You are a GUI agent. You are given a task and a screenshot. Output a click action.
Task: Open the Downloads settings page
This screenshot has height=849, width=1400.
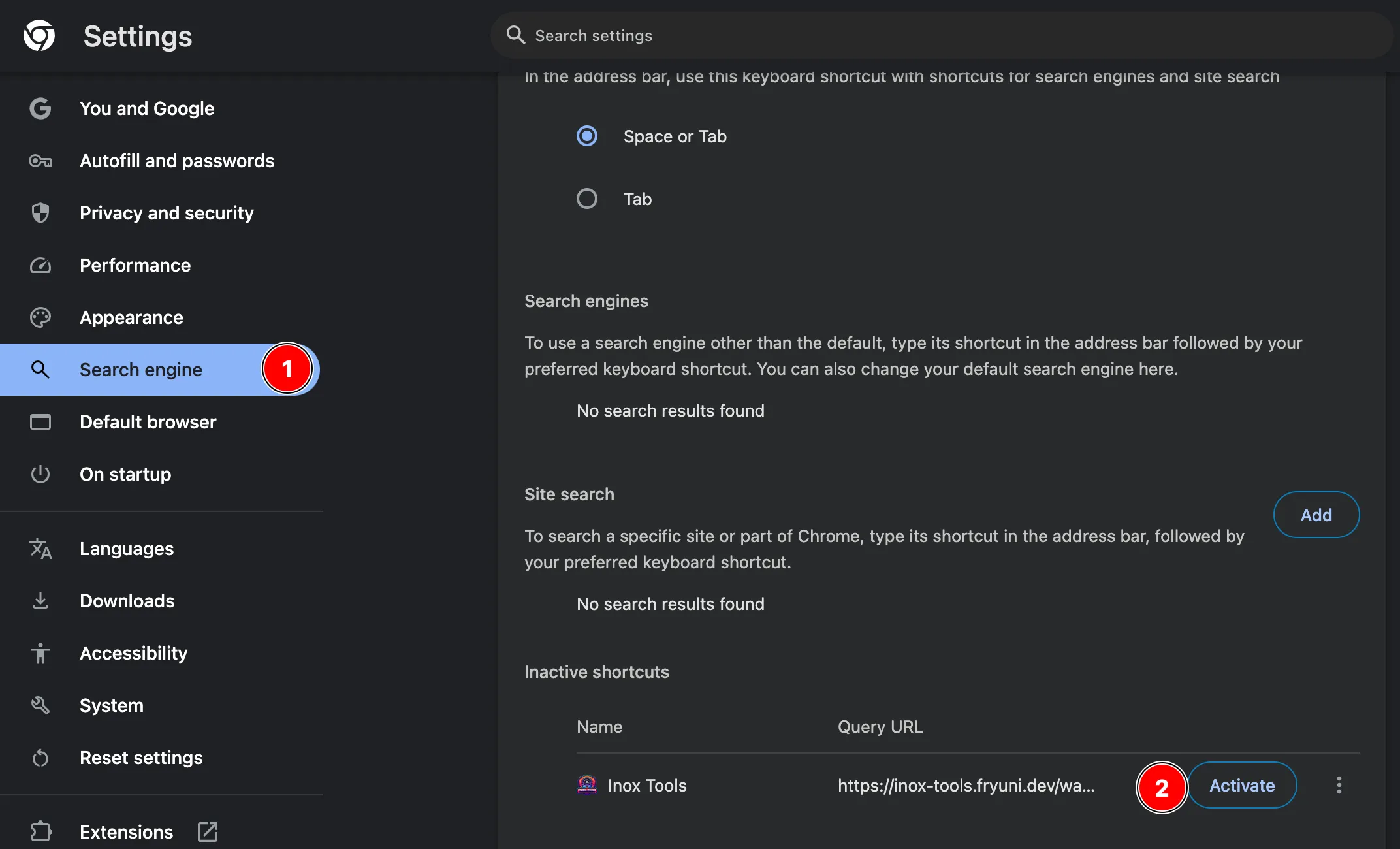[127, 601]
